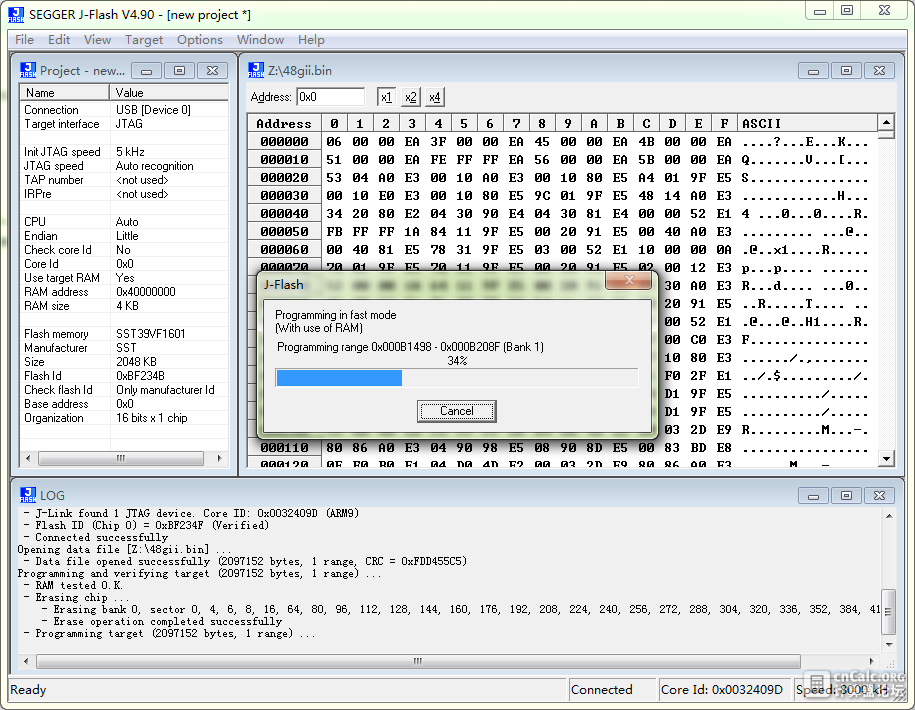Click the Connected status bar entry
This screenshot has width=915, height=710.
click(x=613, y=690)
